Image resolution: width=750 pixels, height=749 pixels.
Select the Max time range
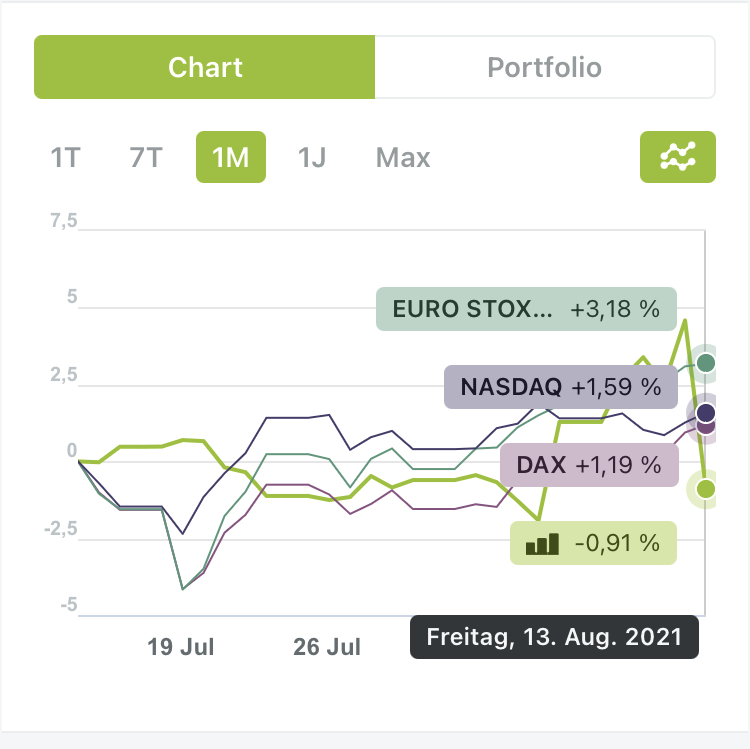[403, 158]
